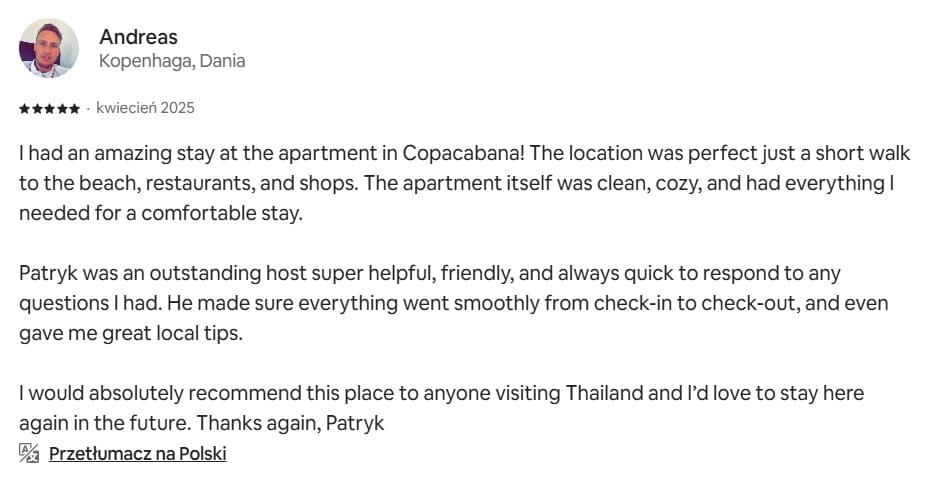Click Andreas's profile photo
This screenshot has width=938, height=494.
tap(49, 48)
